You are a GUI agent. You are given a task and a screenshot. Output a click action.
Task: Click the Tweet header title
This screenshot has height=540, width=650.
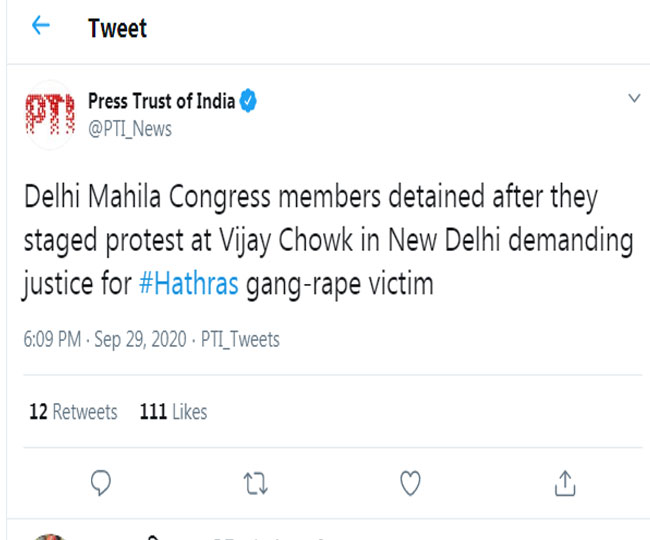click(117, 28)
